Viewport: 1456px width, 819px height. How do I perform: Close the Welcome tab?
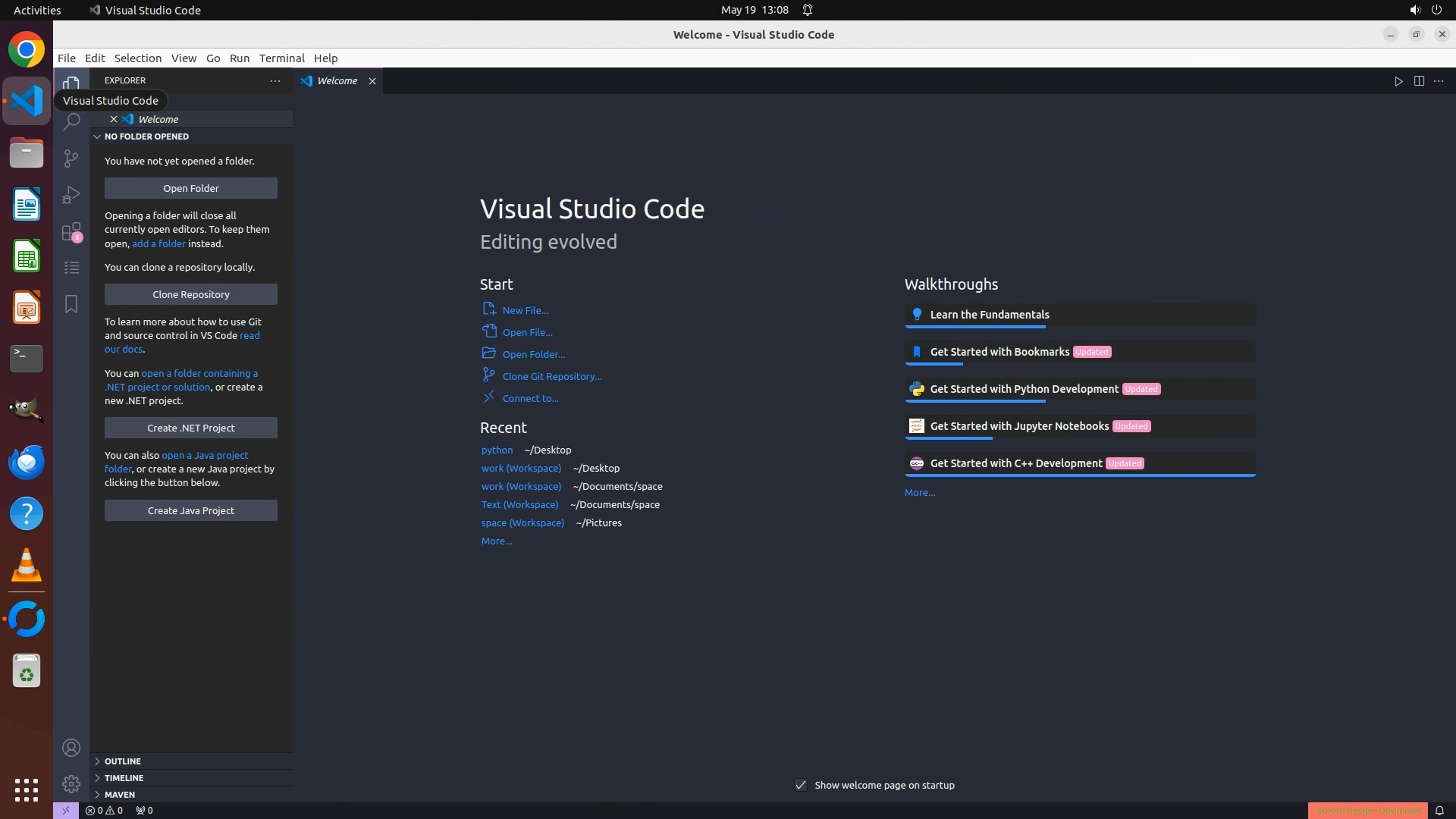coord(372,81)
